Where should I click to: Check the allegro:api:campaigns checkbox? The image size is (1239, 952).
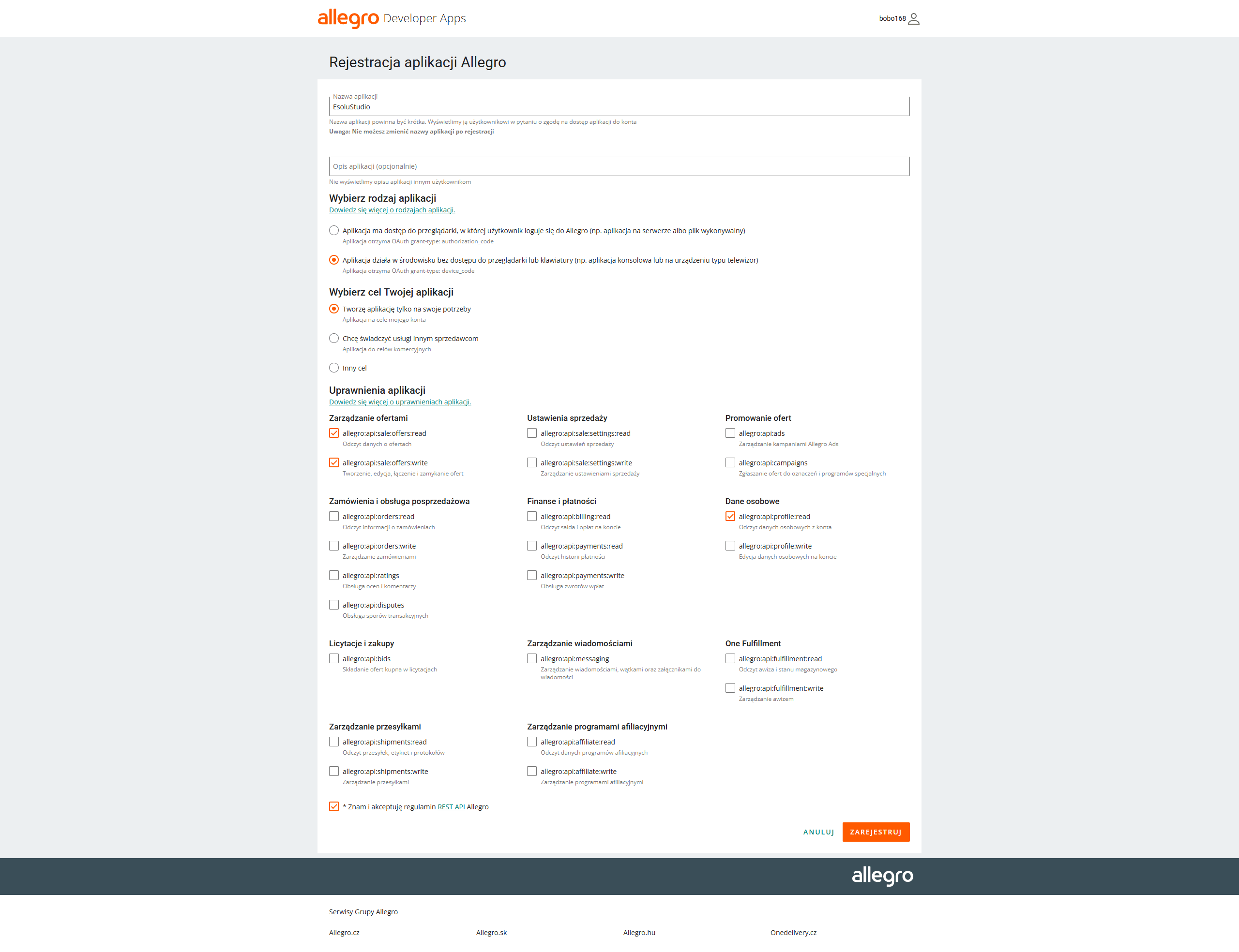click(x=730, y=462)
